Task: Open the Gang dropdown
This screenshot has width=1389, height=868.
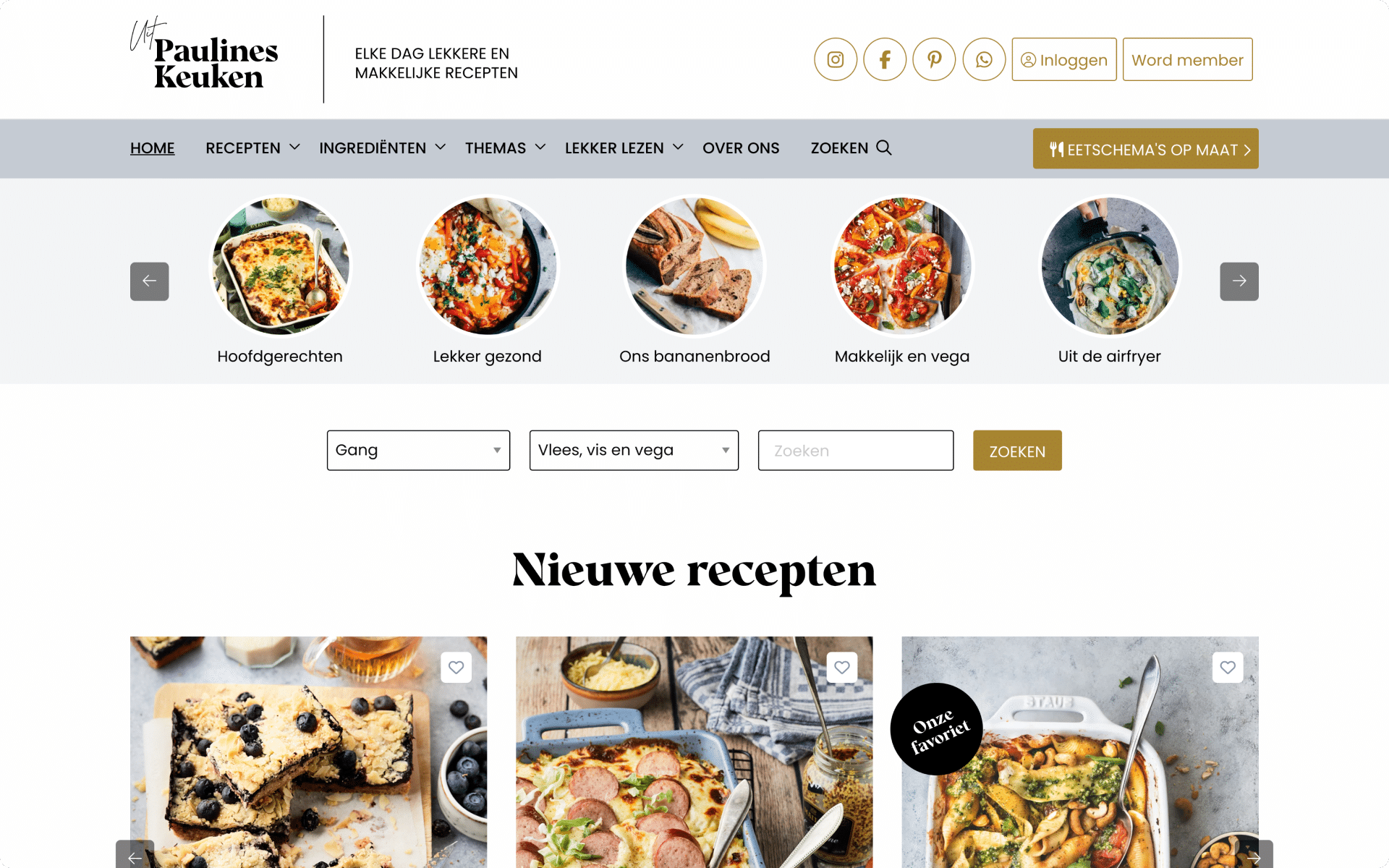Action: click(418, 450)
